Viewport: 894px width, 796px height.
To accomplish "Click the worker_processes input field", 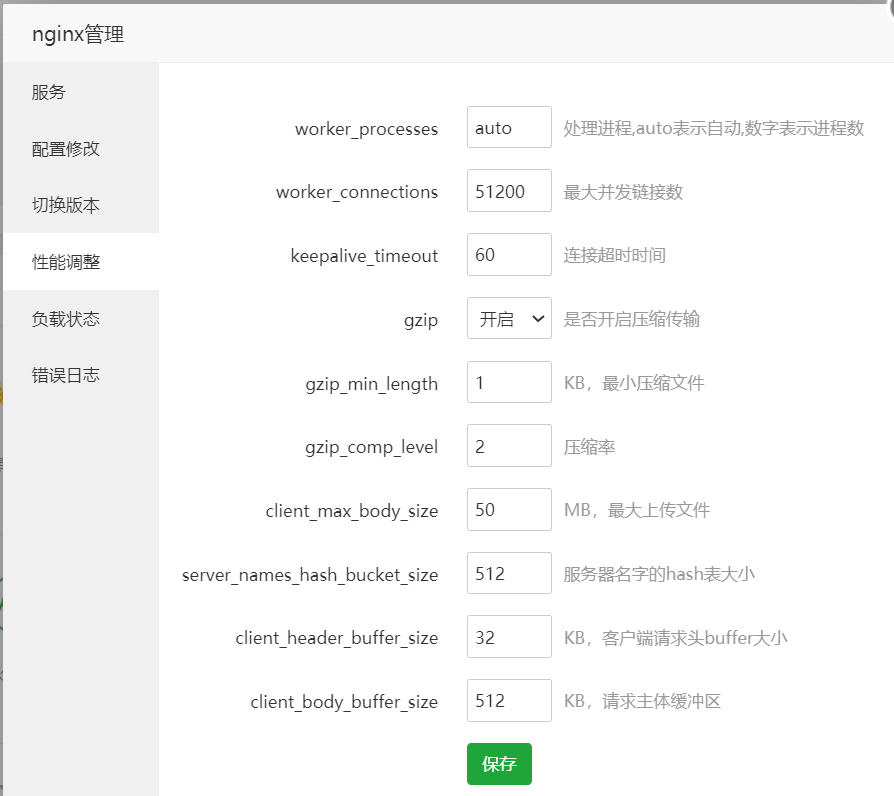I will 509,127.
